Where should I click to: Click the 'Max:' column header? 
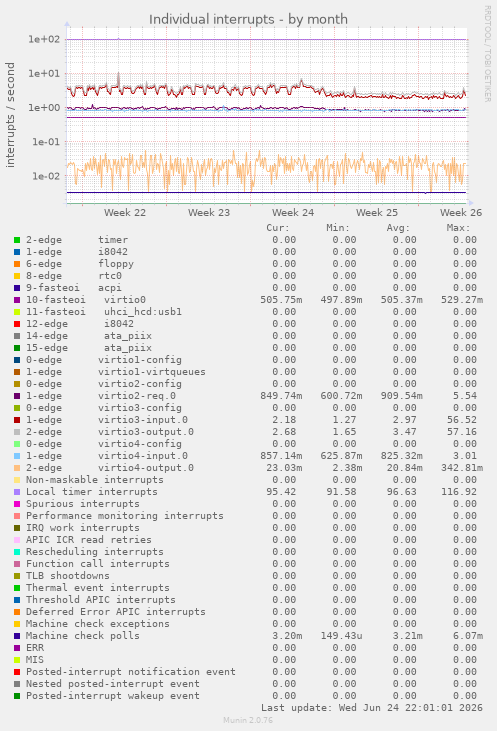[x=458, y=228]
